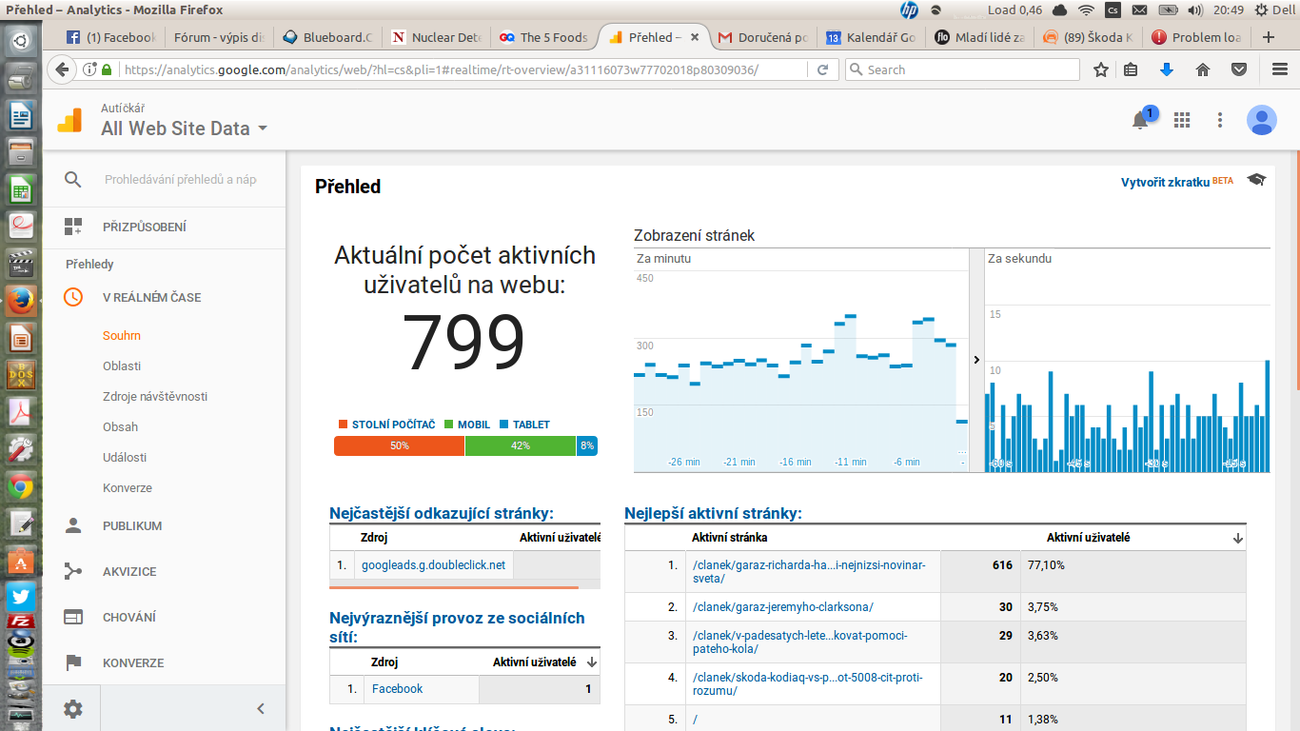Switch to the Nuclear Det browser tab

(x=436, y=38)
